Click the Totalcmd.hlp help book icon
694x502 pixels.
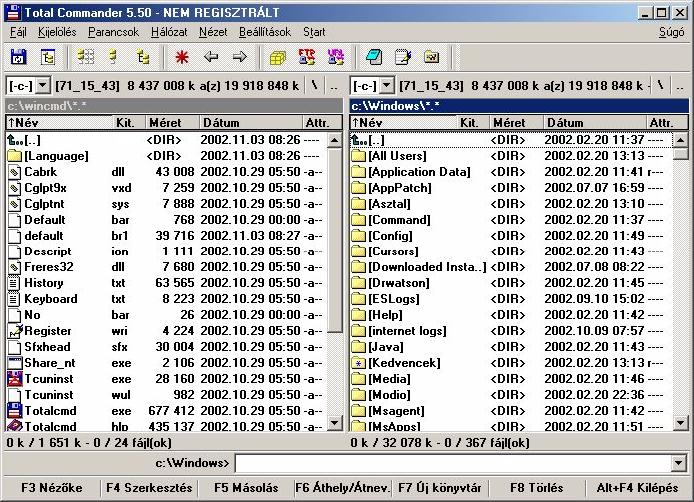(x=15, y=426)
